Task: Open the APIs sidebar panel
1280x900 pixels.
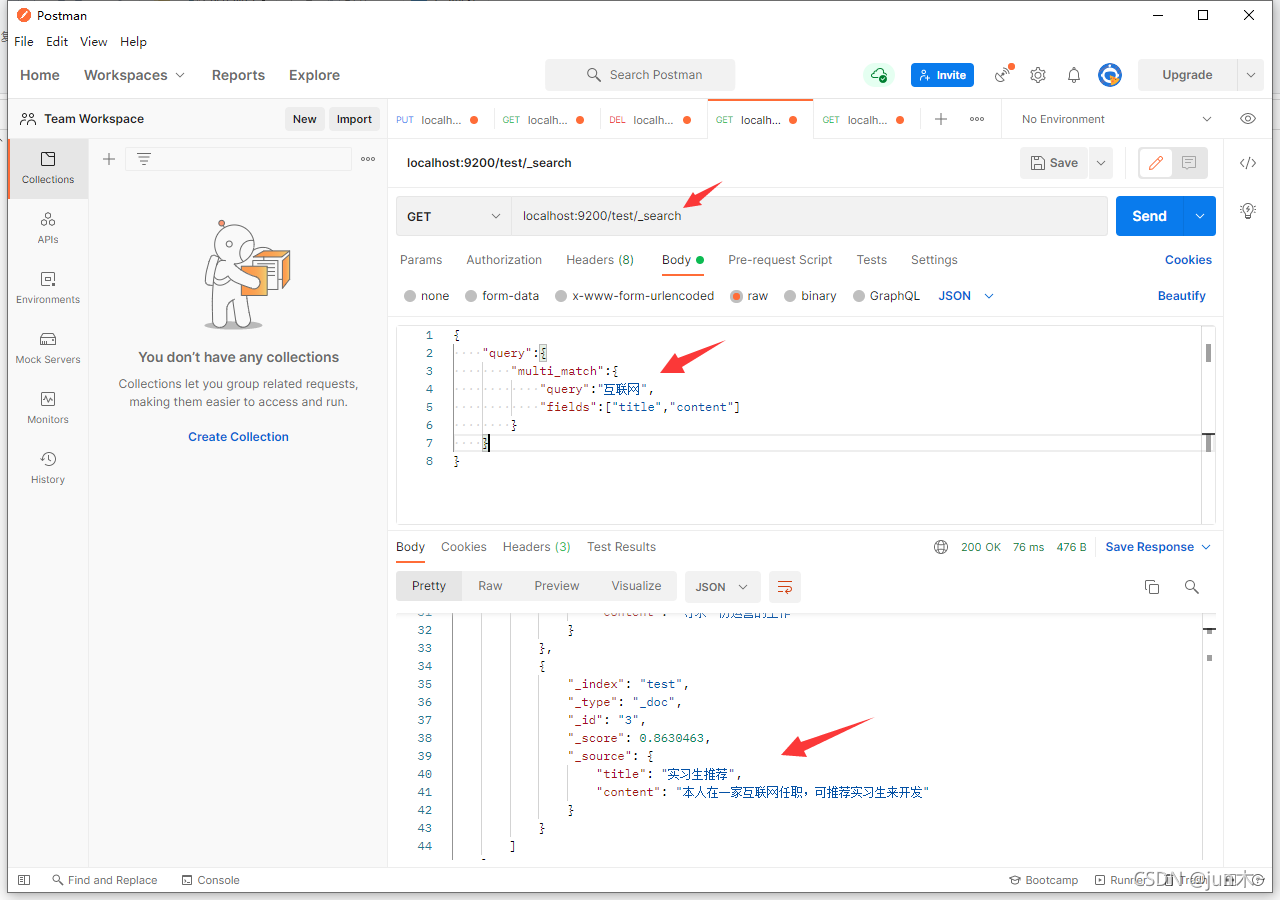Action: (x=48, y=228)
